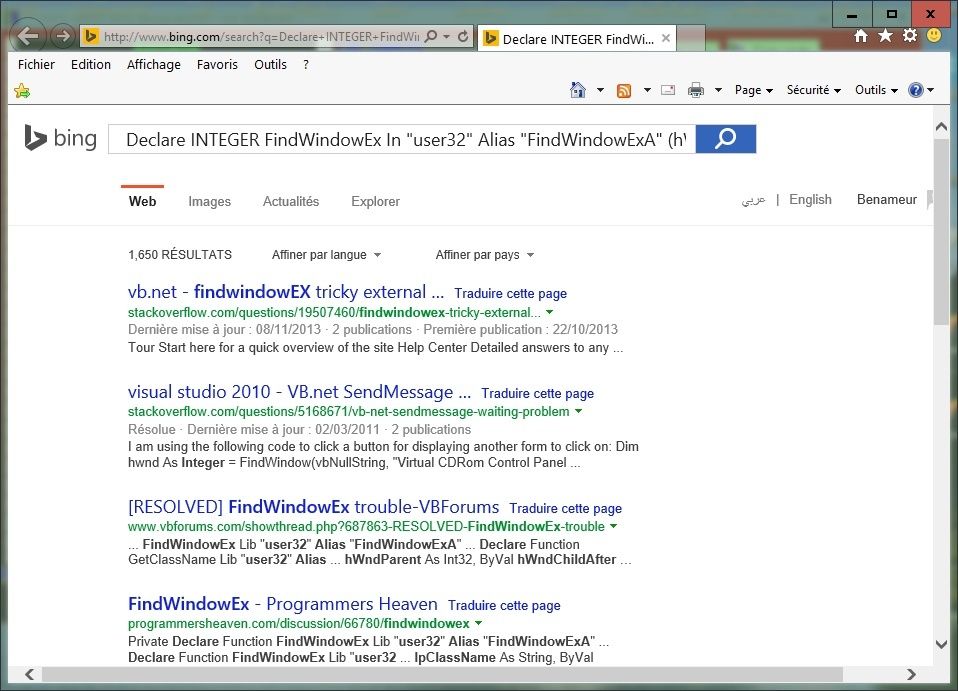Click the Bing search query field
Viewport: 958px width, 691px height.
400,140
